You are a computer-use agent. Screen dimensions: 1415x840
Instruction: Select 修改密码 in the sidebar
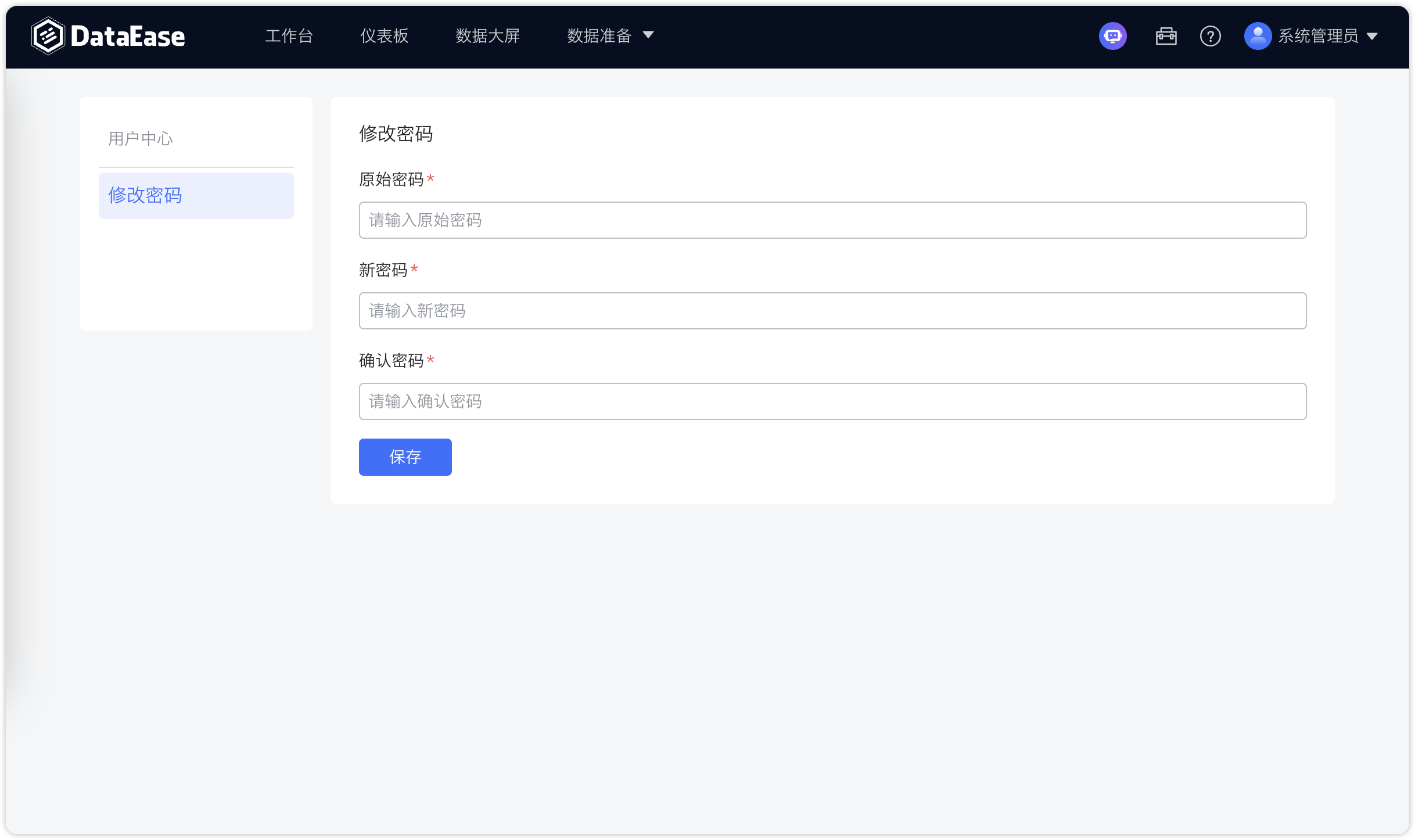tap(145, 195)
